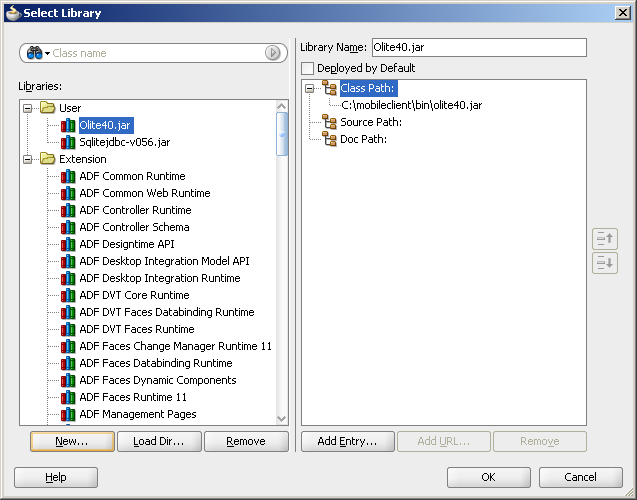Select ADF Controller Schema library
Screen dimensions: 637x500
[134, 227]
